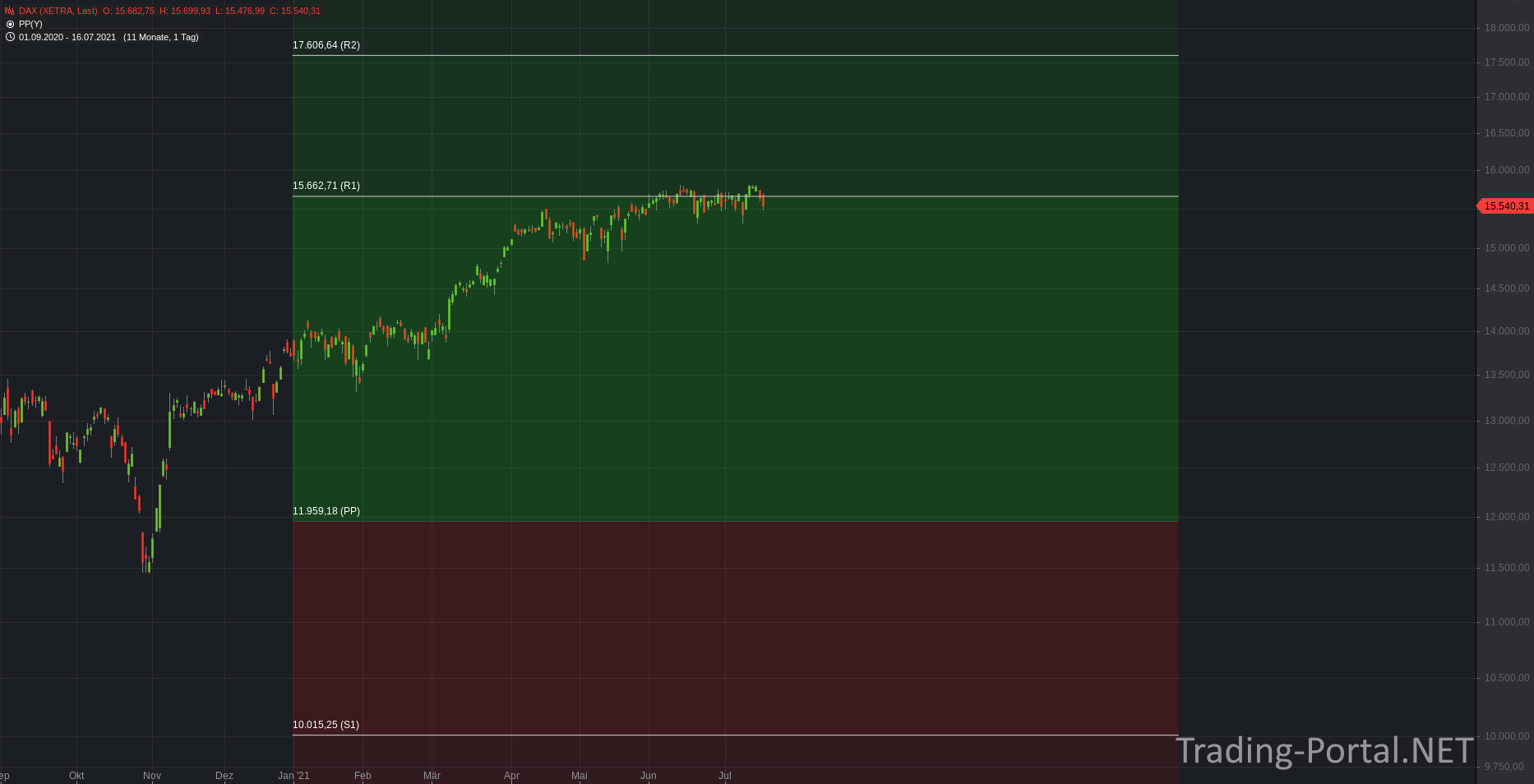Image resolution: width=1534 pixels, height=784 pixels.
Task: Click the Jan '21 time axis label
Action: [293, 776]
